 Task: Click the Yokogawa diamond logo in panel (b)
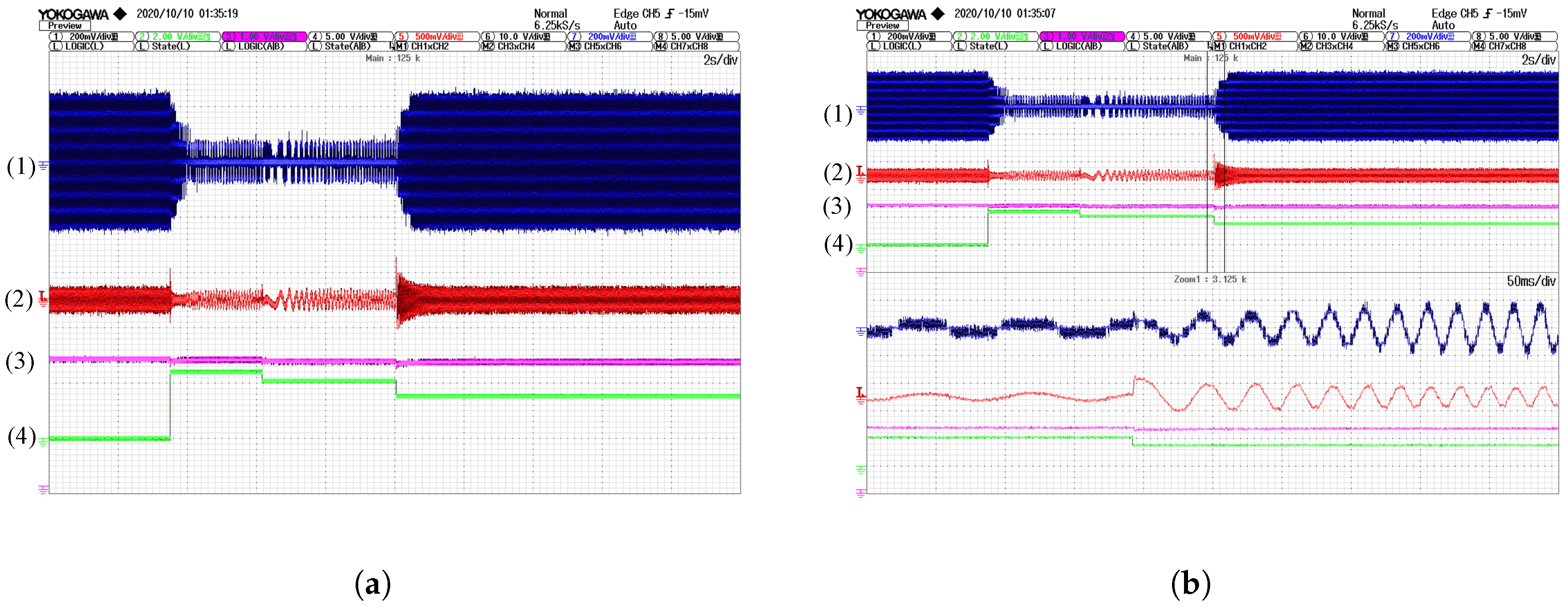938,13
